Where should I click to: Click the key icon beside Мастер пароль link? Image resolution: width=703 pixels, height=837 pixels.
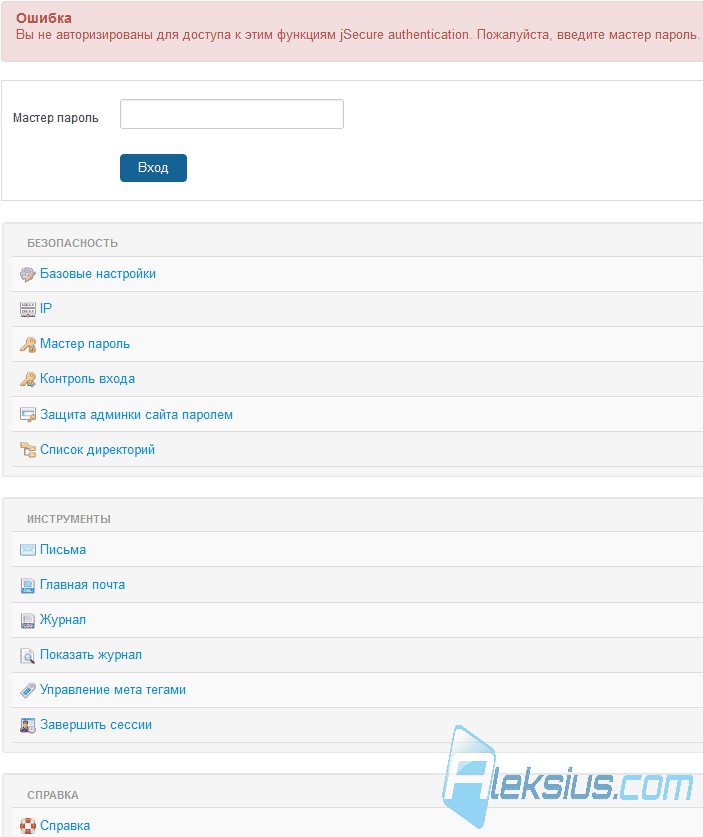pyautogui.click(x=27, y=344)
